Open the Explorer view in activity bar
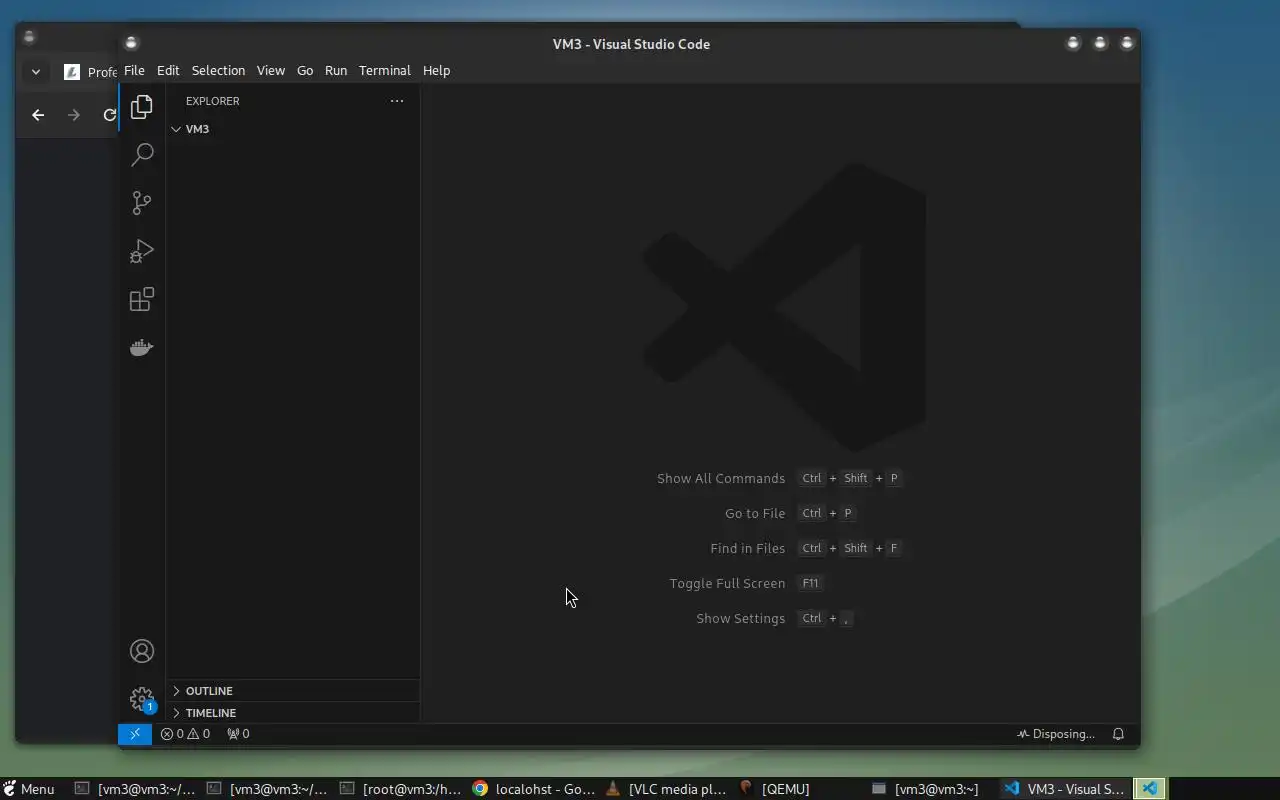Screen dimensions: 1280x800 142,106
